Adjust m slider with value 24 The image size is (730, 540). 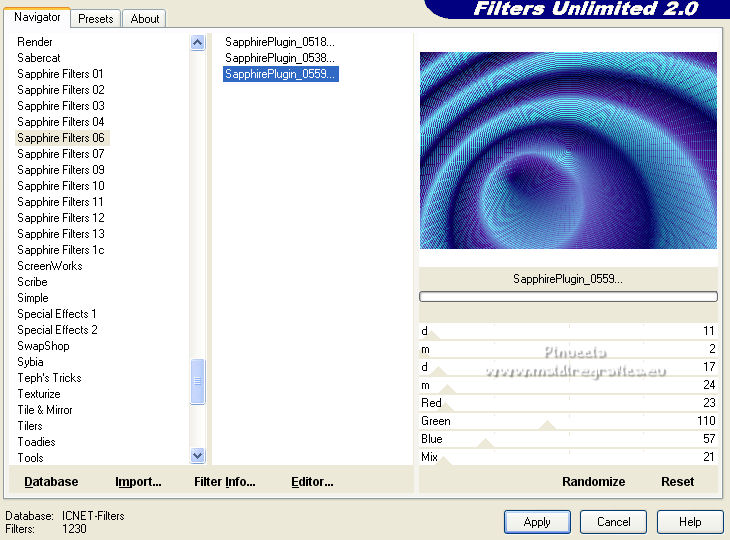pos(568,385)
